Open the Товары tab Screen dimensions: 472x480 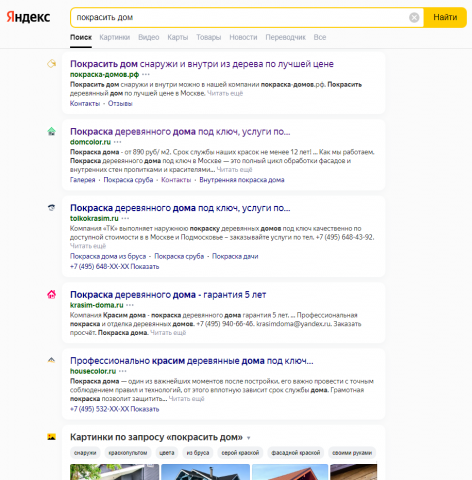coord(209,37)
